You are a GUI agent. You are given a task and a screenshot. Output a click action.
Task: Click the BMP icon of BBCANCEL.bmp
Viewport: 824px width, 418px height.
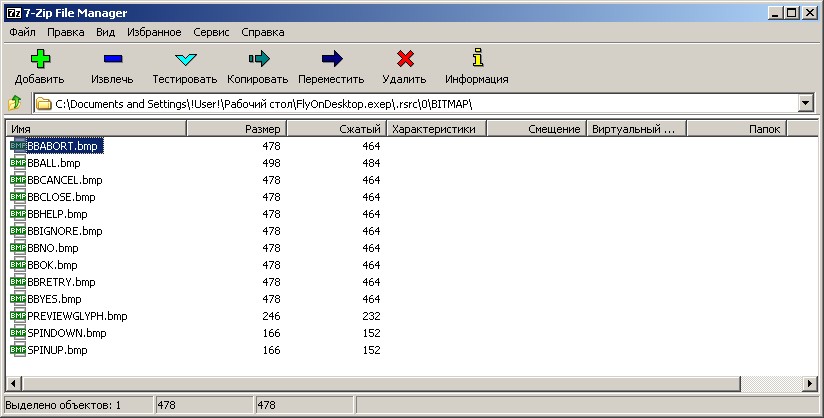pyautogui.click(x=18, y=180)
